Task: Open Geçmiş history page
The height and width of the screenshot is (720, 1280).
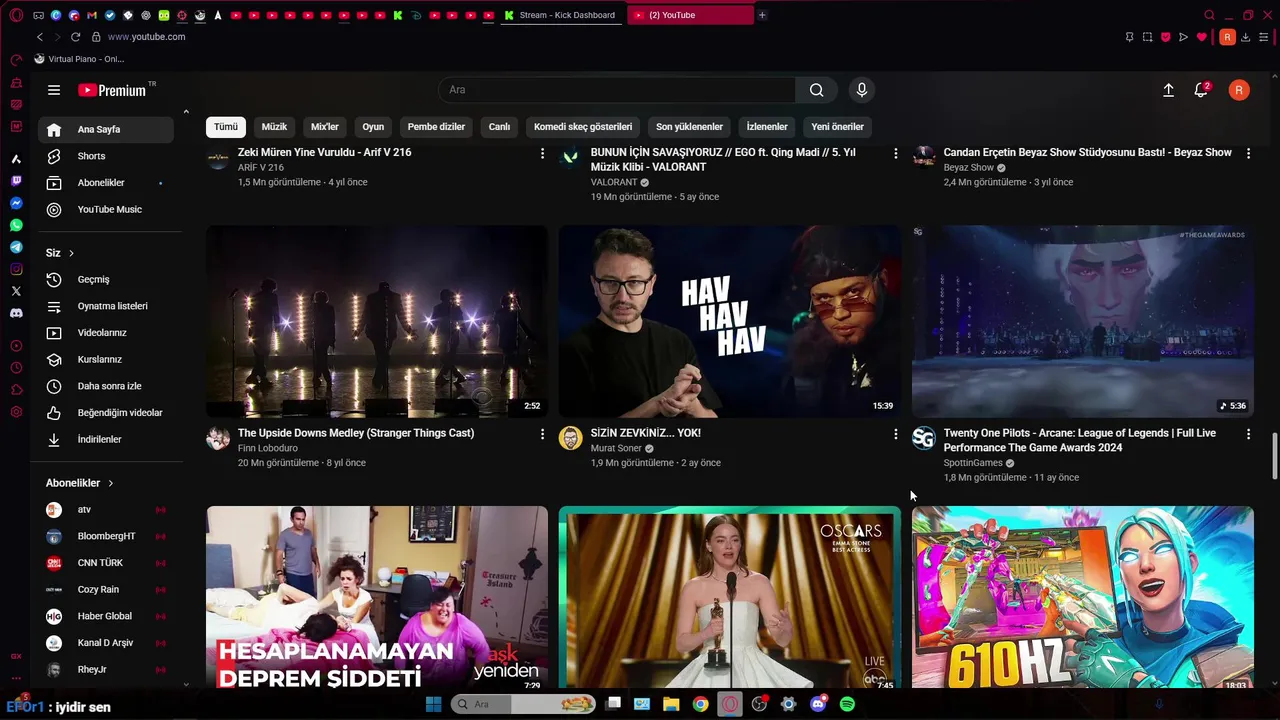Action: click(x=106, y=279)
